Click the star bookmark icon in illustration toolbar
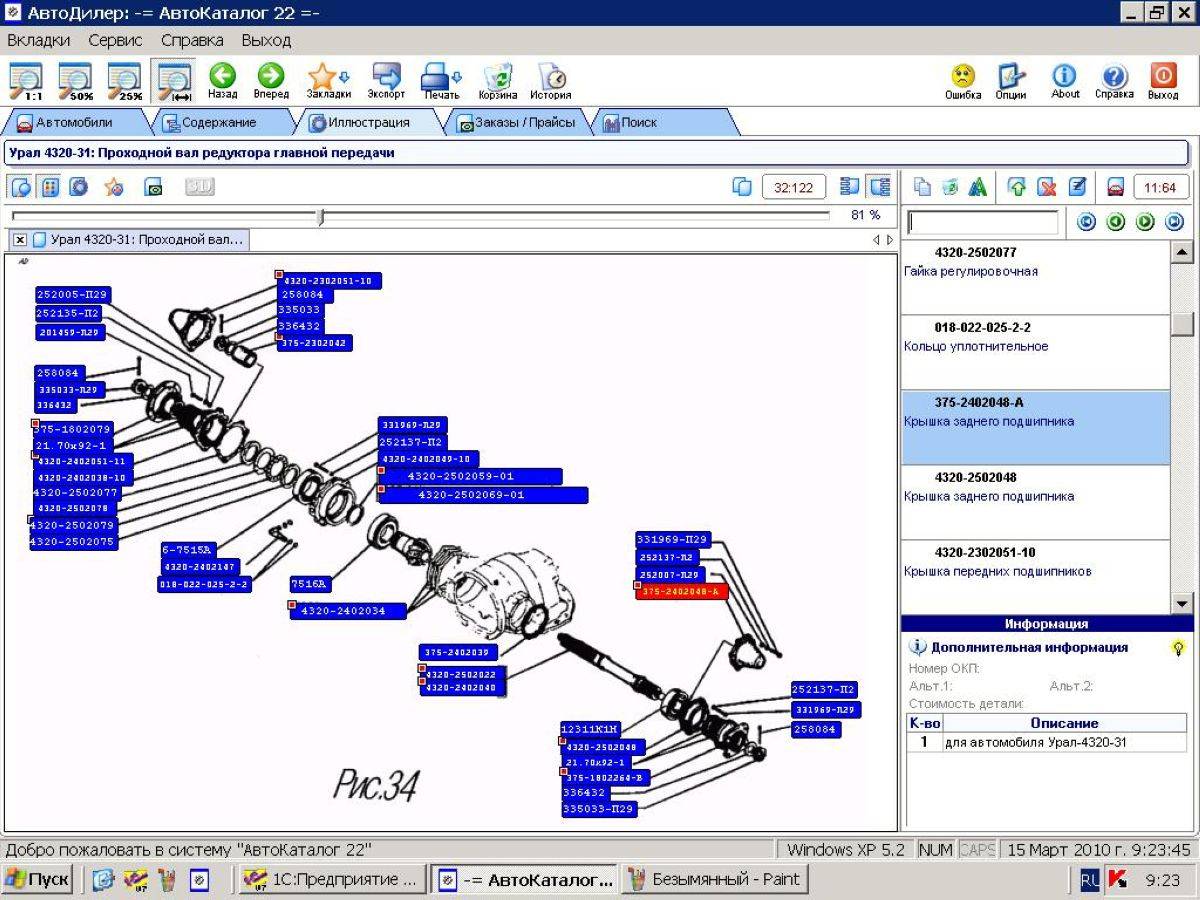Image resolution: width=1200 pixels, height=900 pixels. pos(114,187)
